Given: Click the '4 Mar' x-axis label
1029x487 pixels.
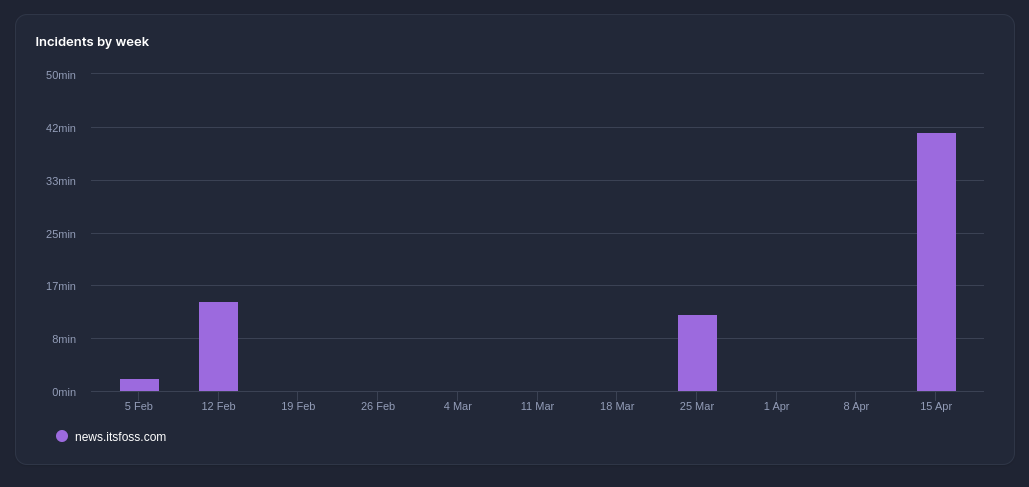Looking at the screenshot, I should (457, 406).
